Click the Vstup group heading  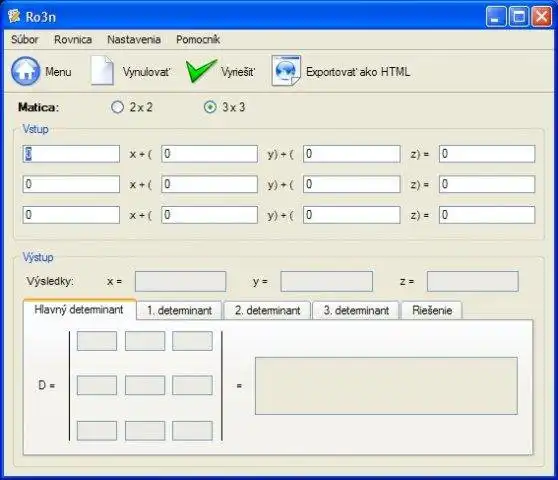[x=35, y=129]
